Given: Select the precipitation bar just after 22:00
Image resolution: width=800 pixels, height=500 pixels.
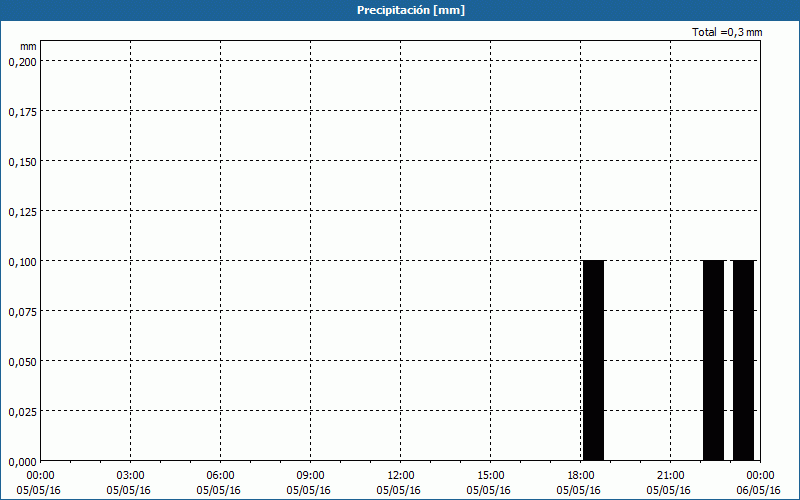Looking at the screenshot, I should point(713,360).
